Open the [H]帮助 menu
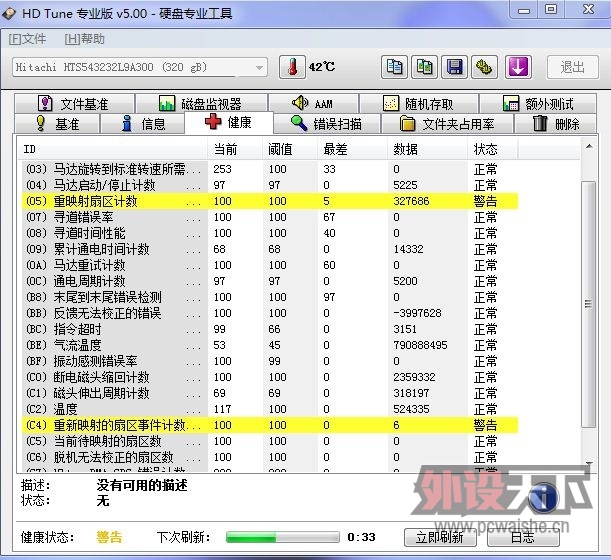The height and width of the screenshot is (560, 611). click(x=85, y=39)
